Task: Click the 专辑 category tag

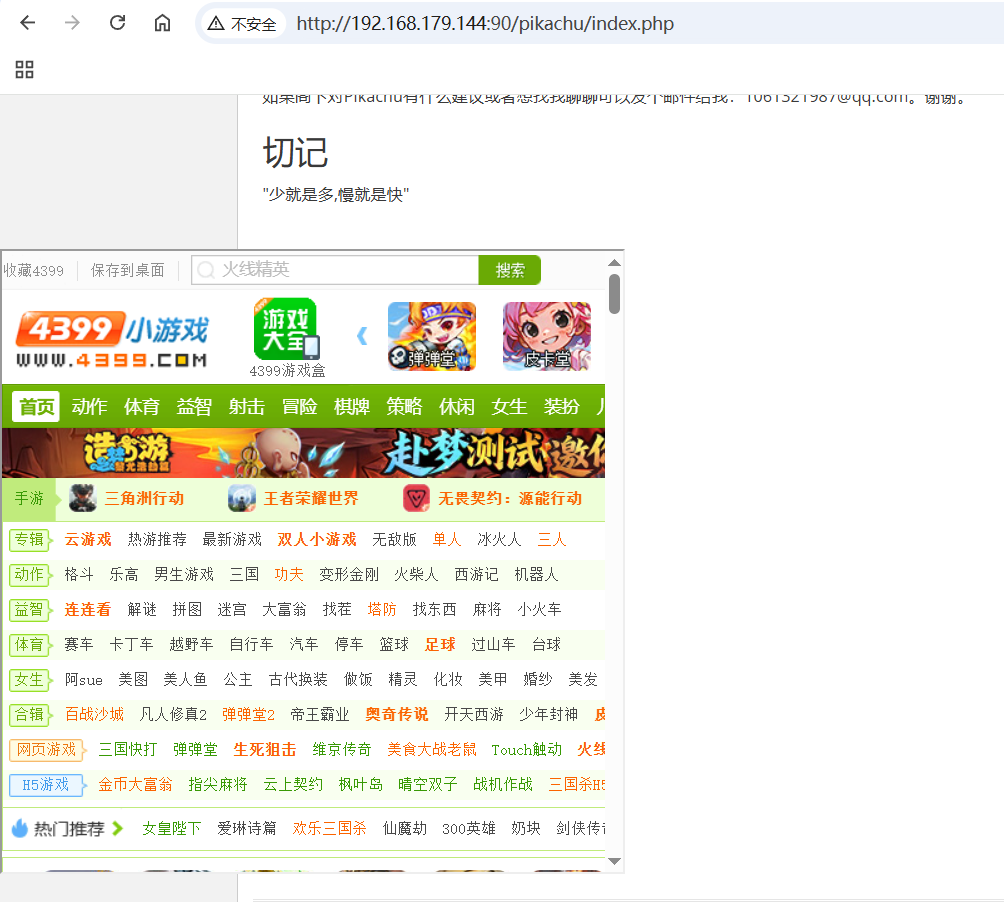Action: (x=30, y=540)
